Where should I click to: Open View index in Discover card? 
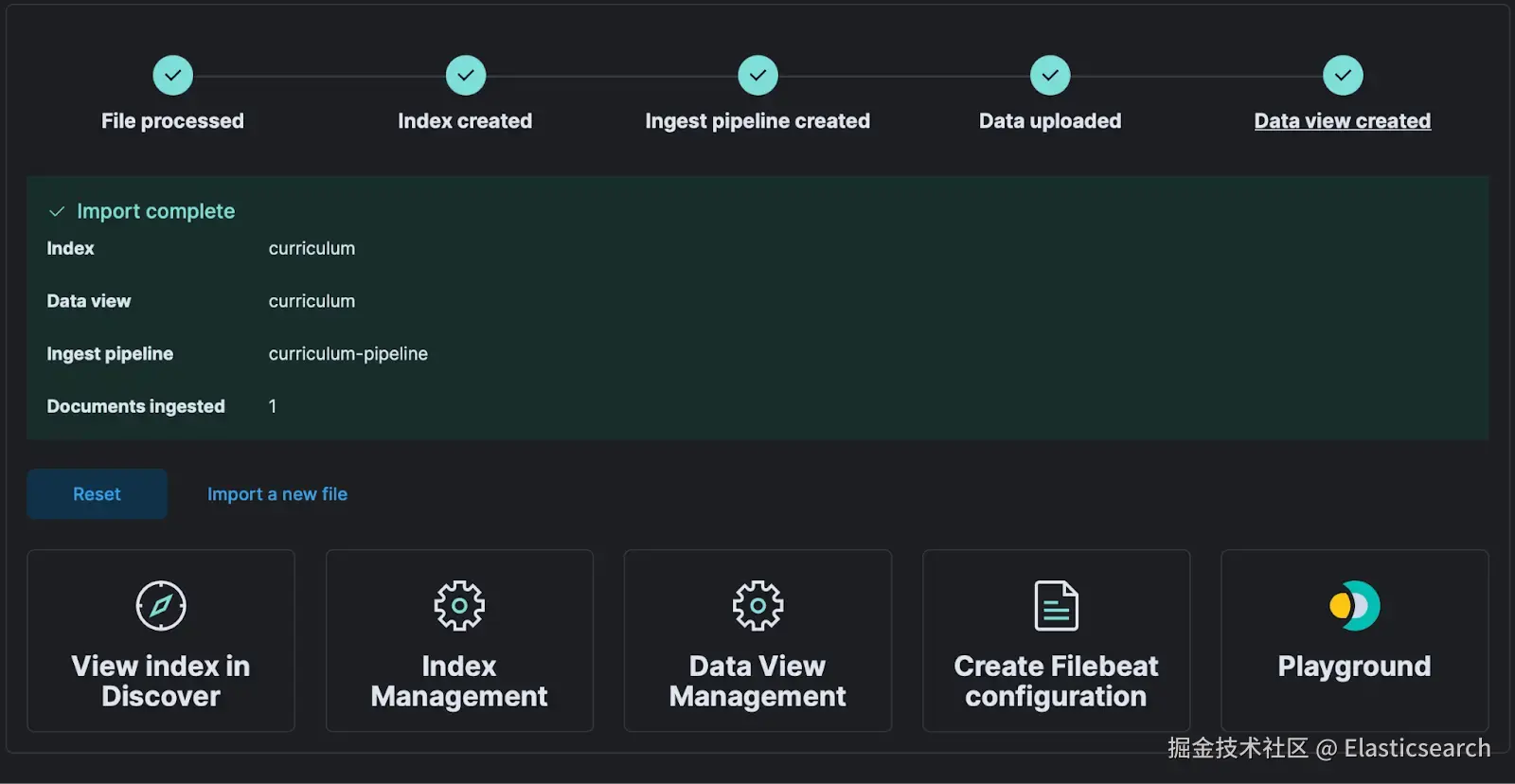tap(161, 681)
